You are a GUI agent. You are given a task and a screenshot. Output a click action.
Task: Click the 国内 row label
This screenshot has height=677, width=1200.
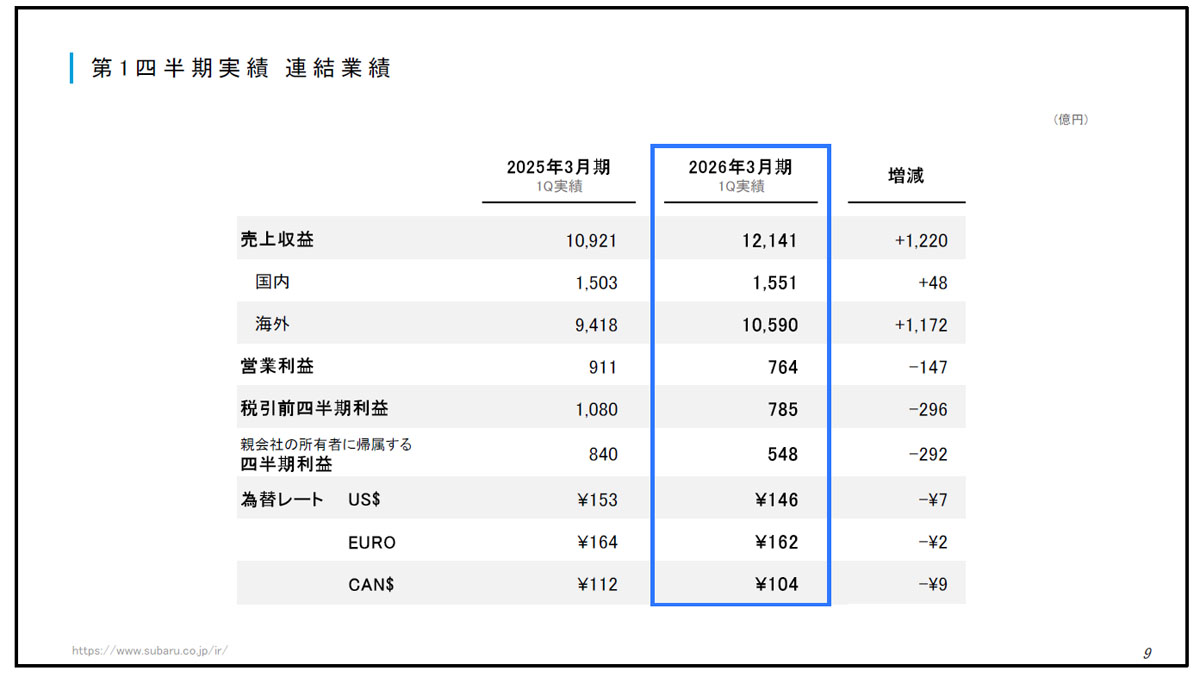click(x=272, y=282)
